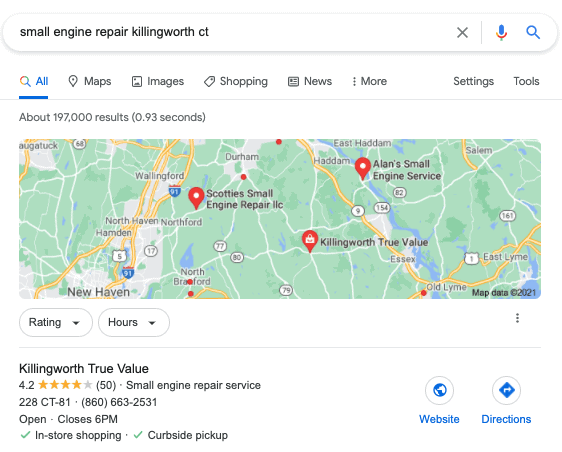Image resolution: width=562 pixels, height=452 pixels.
Task: Click Scotties Small Engine Repair map pin
Action: click(196, 198)
